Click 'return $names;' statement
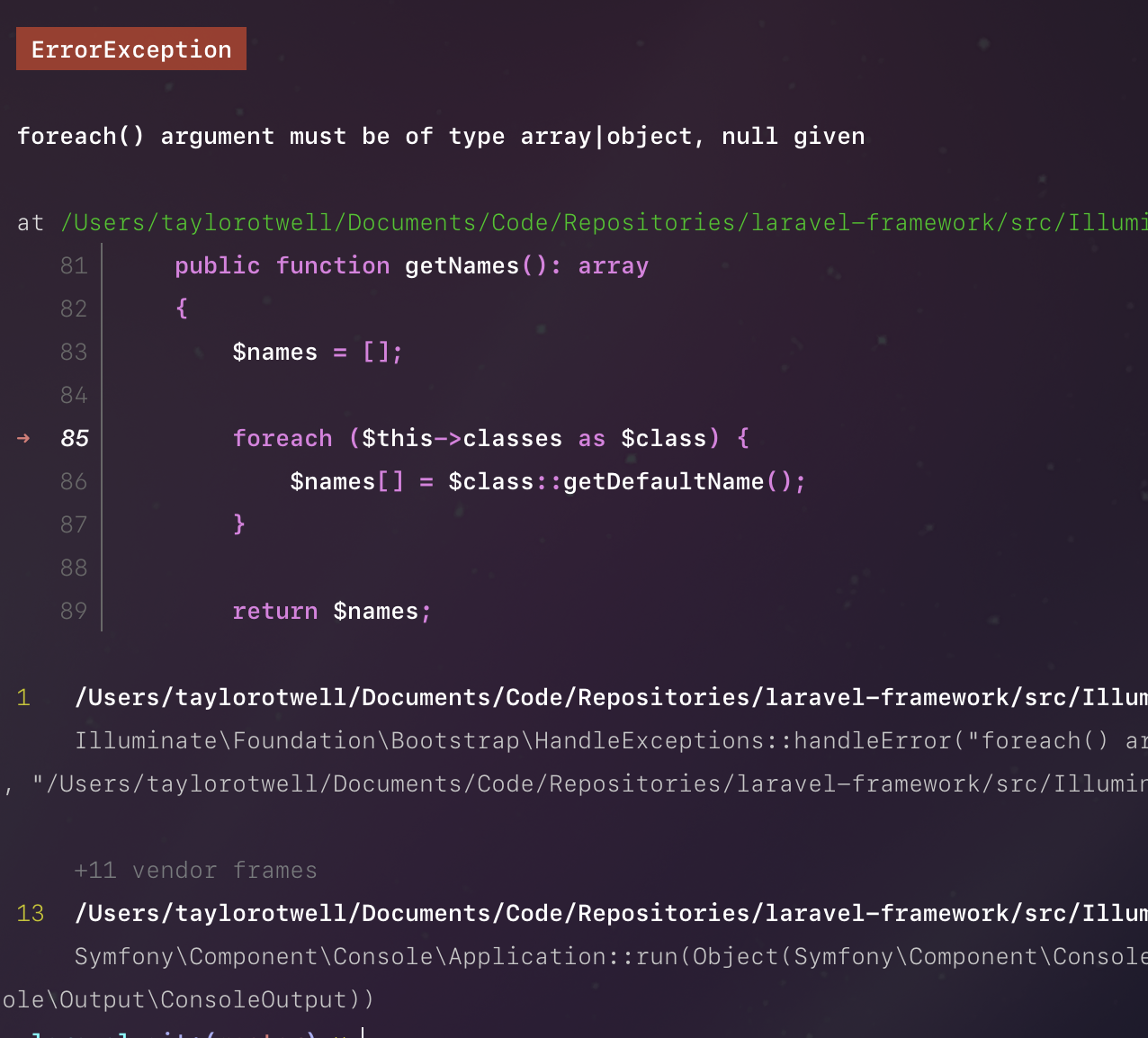 (332, 612)
